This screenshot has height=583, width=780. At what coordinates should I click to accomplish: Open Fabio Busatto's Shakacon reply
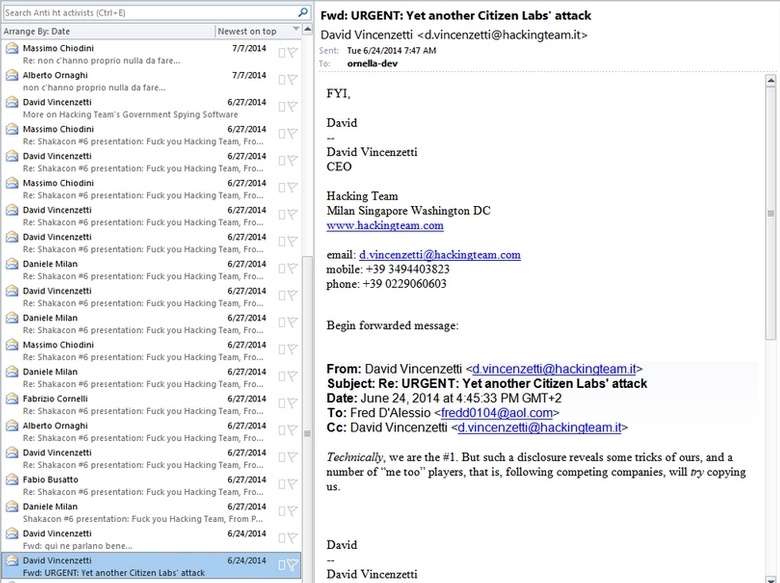tap(151, 486)
